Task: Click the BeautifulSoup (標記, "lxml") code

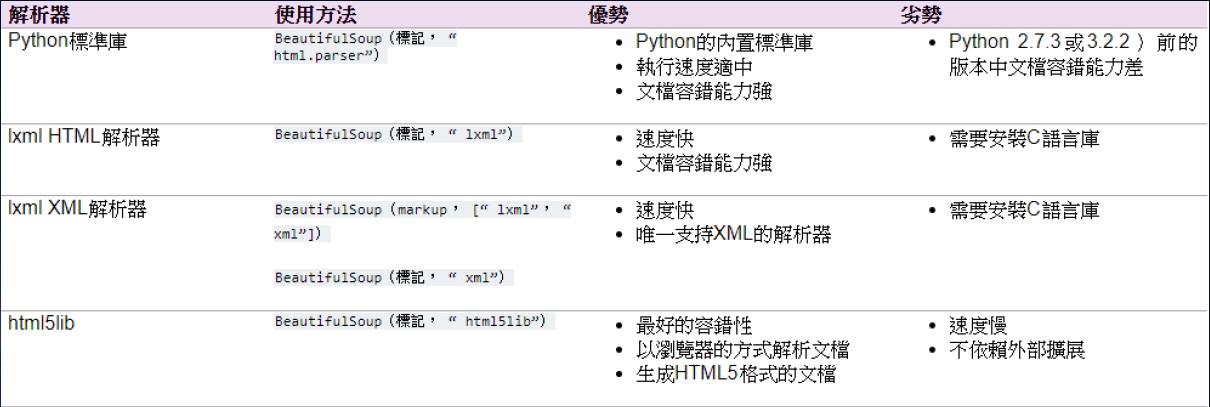Action: click(x=399, y=133)
